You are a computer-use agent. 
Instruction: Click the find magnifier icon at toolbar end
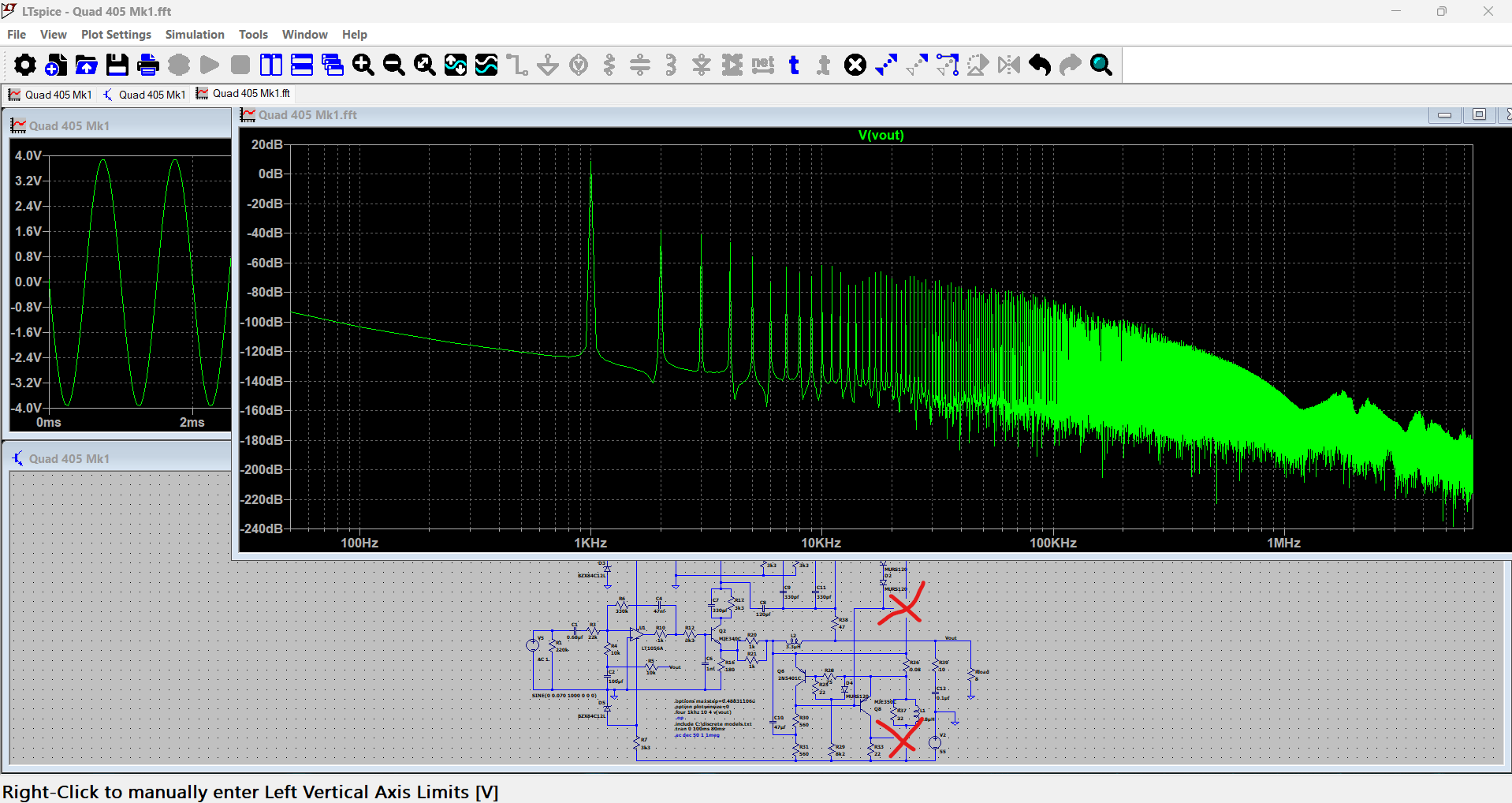click(1101, 65)
